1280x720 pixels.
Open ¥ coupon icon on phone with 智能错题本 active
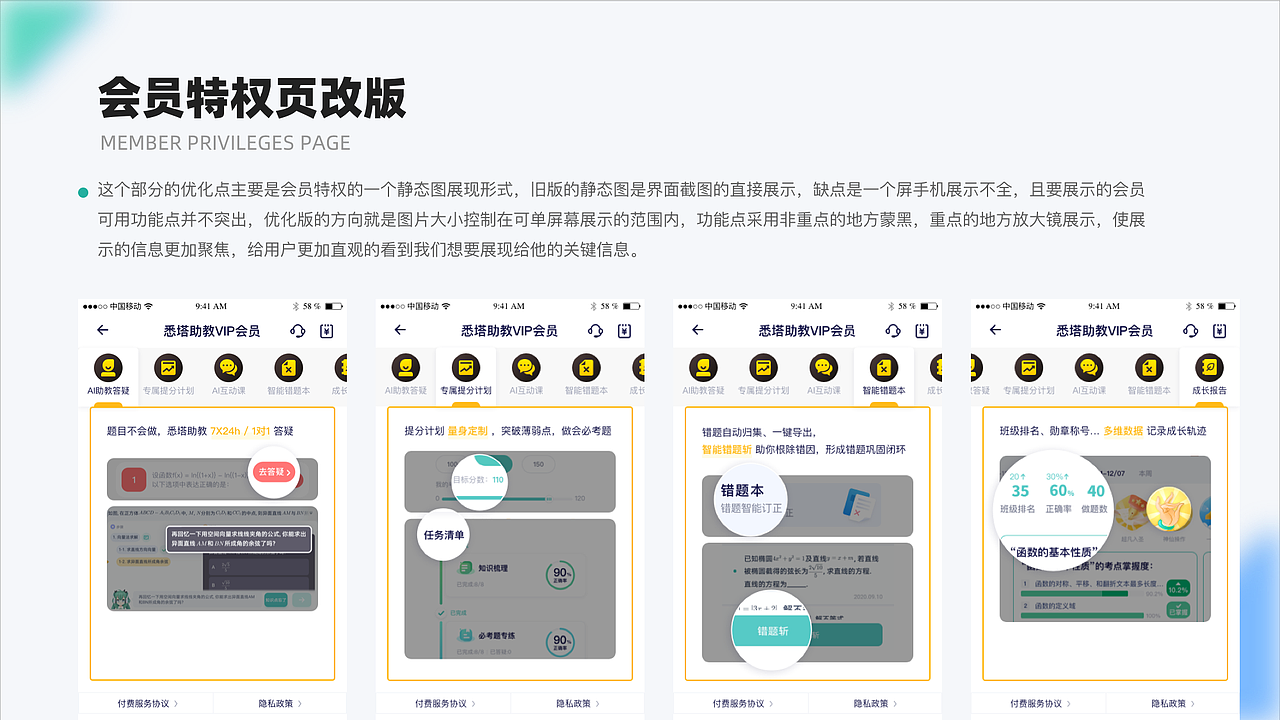tap(922, 331)
